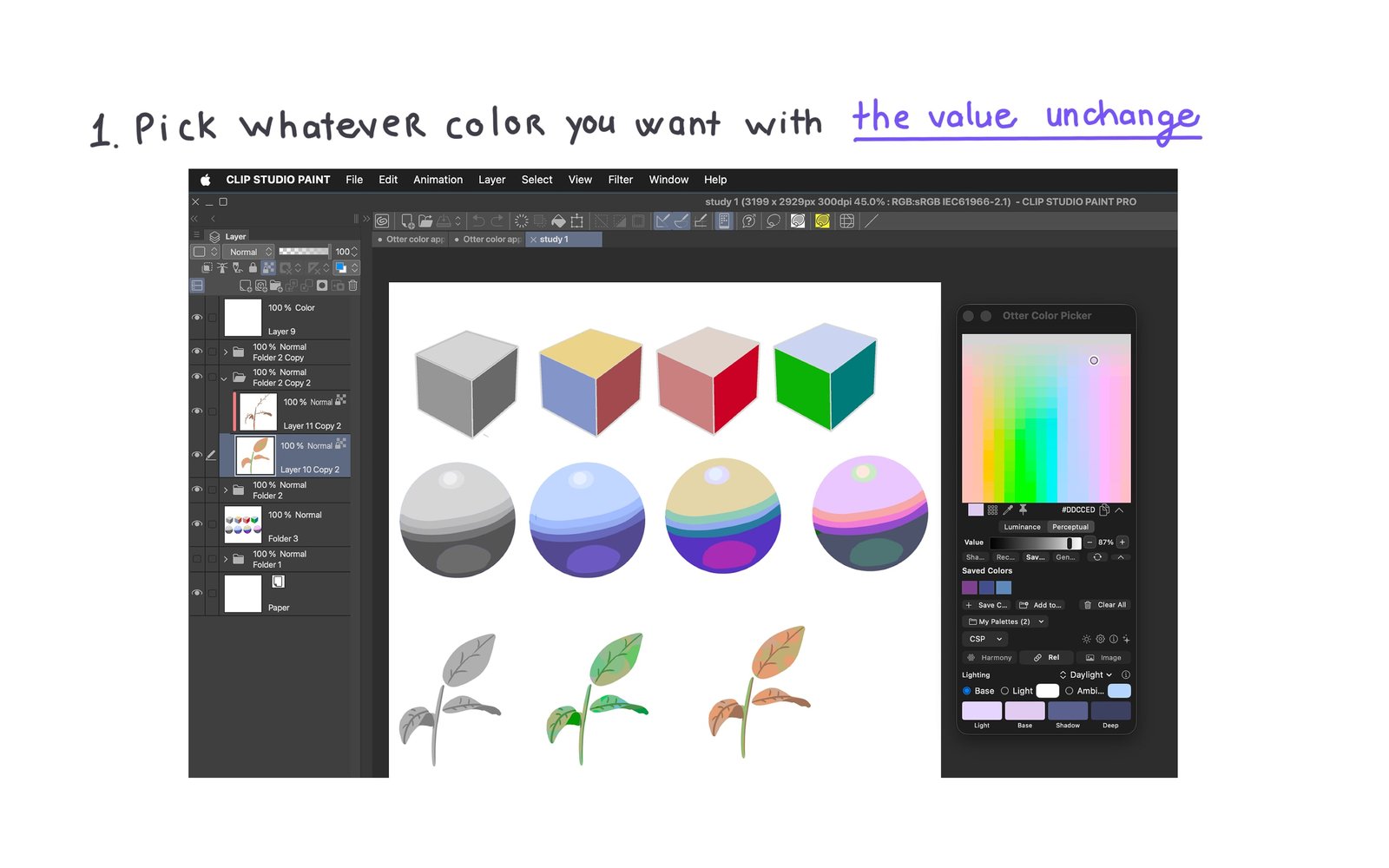Click the Open file folder toolbar icon
1389x868 pixels.
pyautogui.click(x=425, y=221)
